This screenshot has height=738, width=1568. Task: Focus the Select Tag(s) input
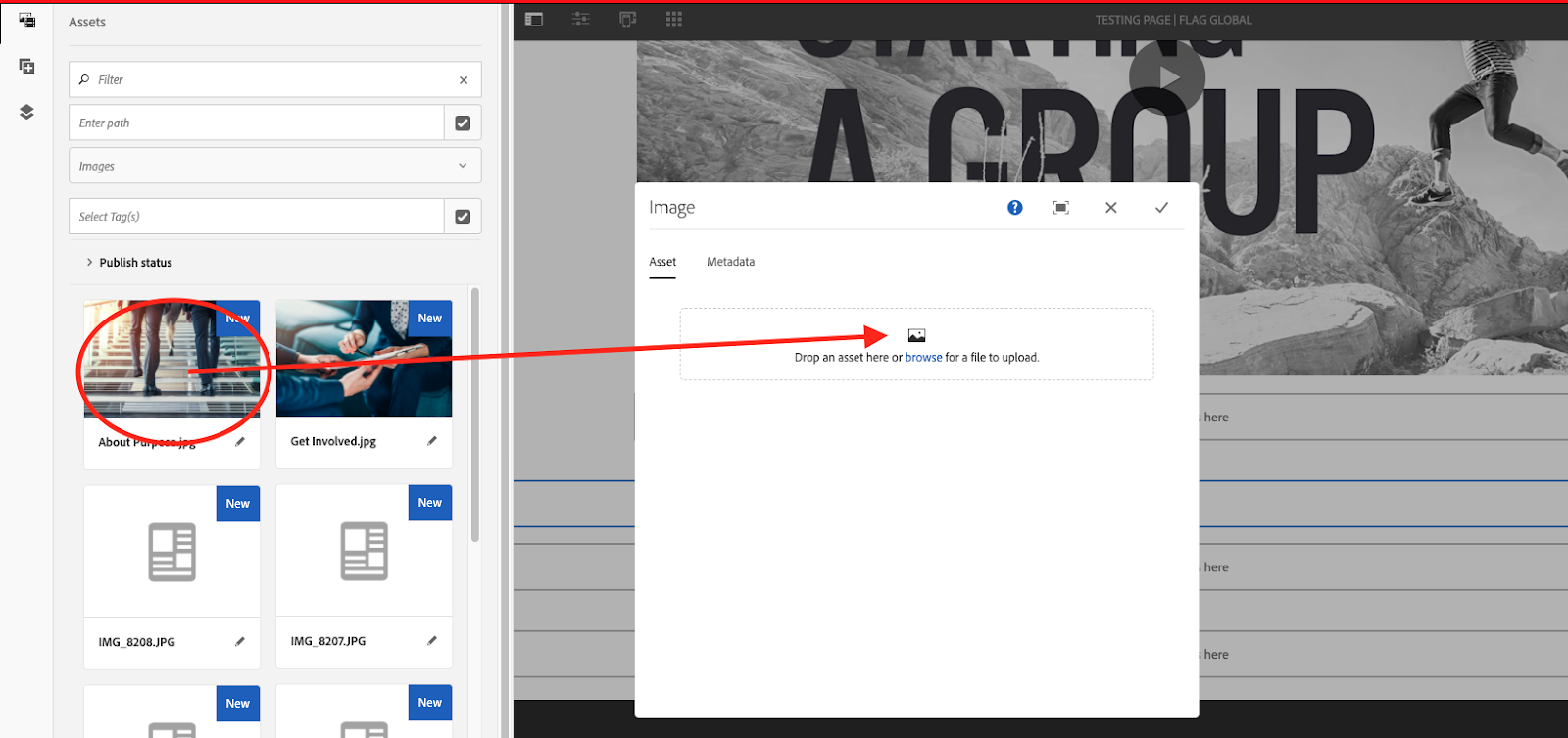click(257, 217)
